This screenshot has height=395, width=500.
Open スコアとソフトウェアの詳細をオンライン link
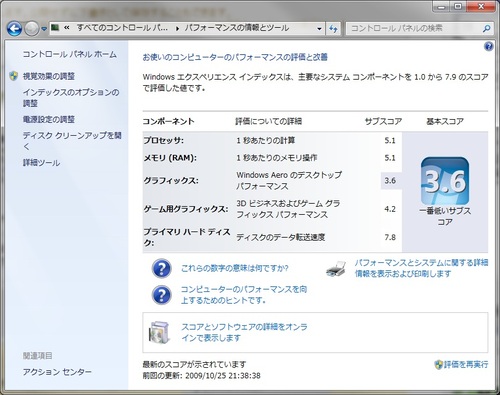tap(244, 332)
